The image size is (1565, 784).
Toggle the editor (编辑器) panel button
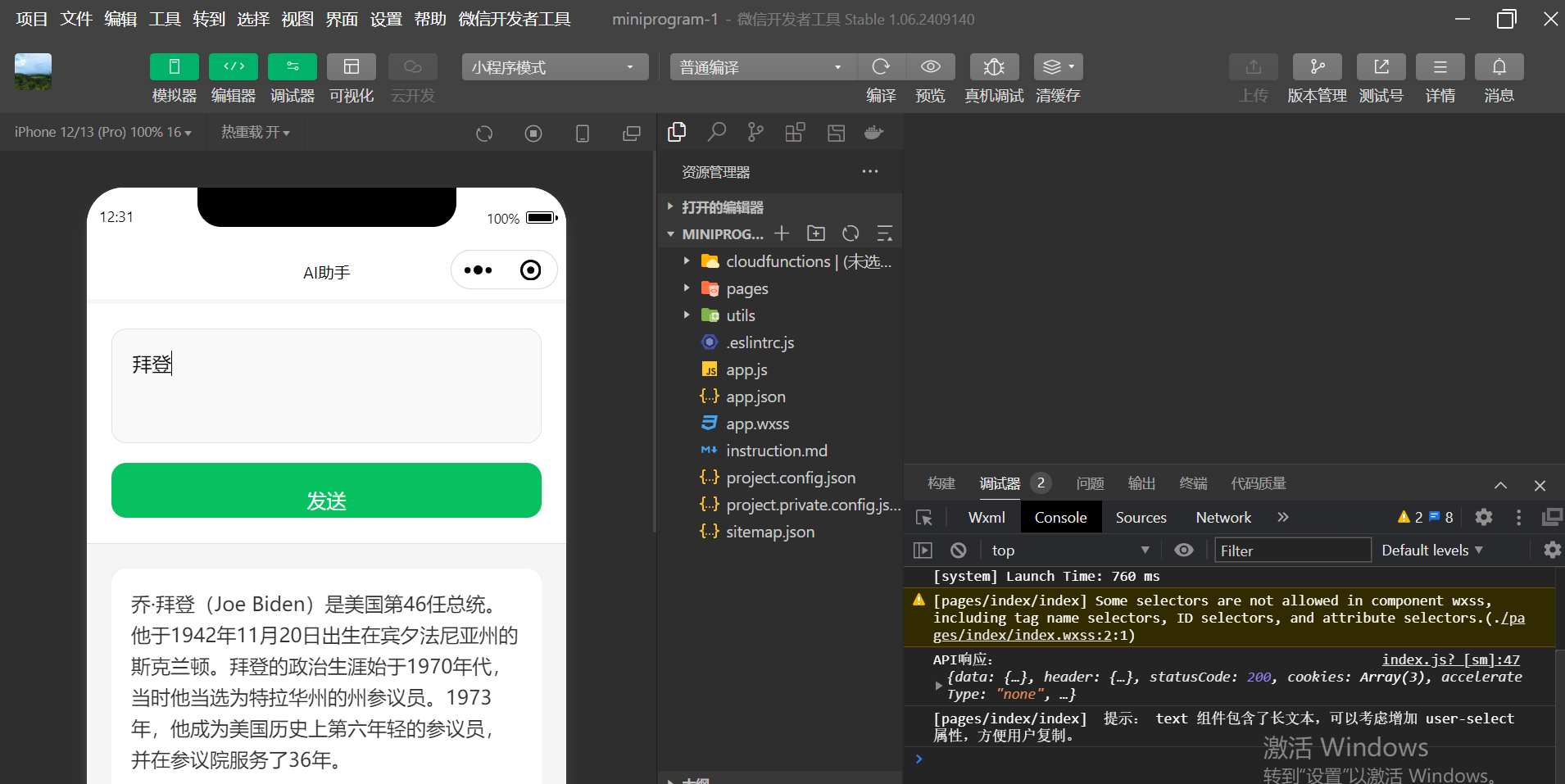click(234, 67)
